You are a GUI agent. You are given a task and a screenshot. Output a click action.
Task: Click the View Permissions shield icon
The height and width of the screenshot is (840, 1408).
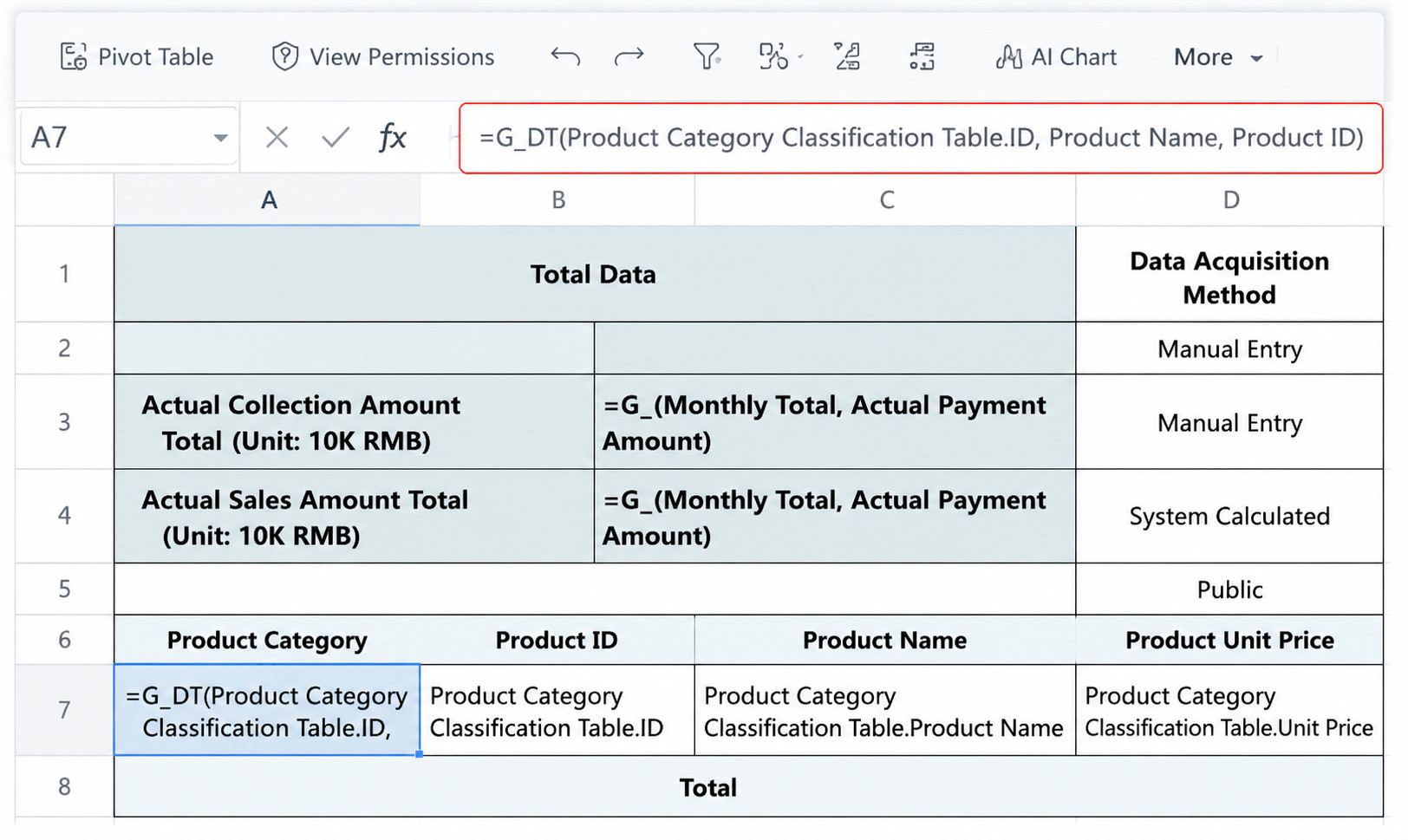(x=284, y=57)
